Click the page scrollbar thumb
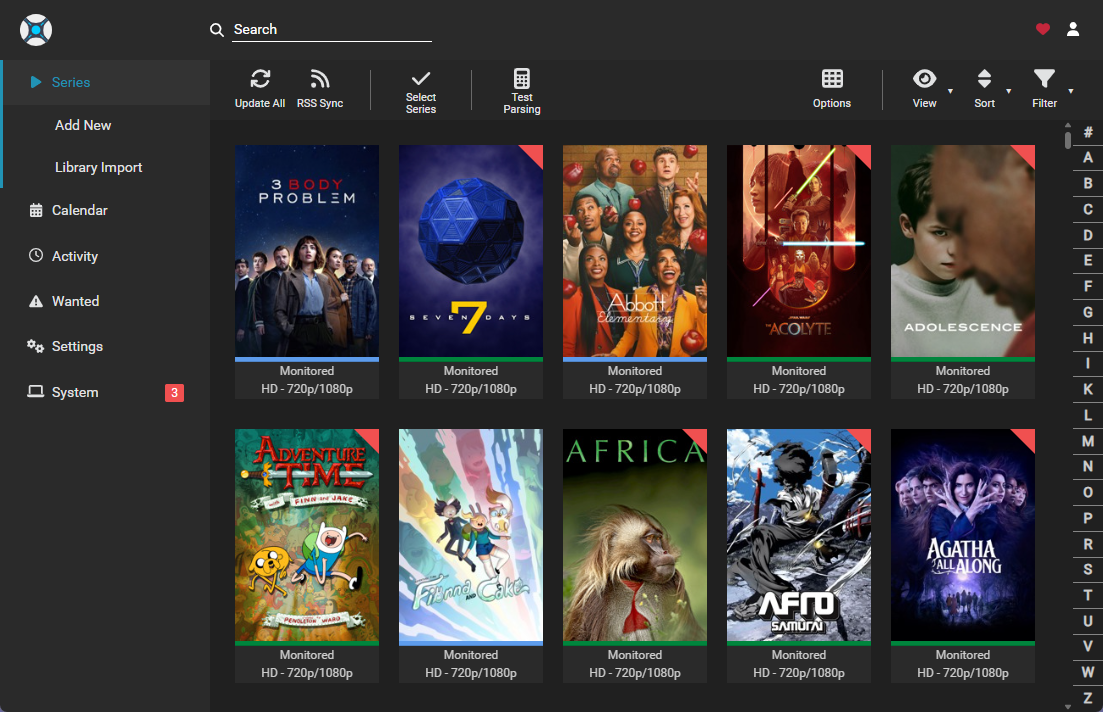Screen dimensions: 1103x712 (1068, 139)
